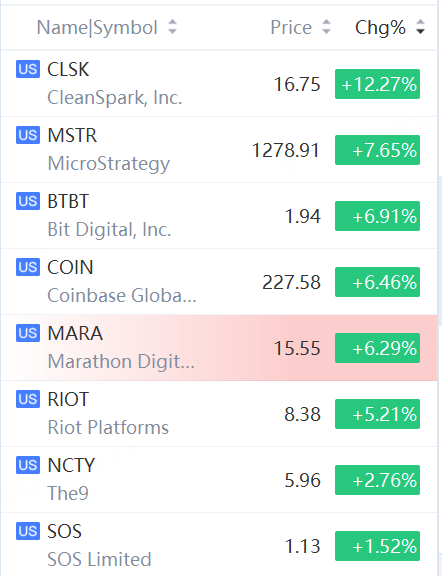Click the Chg% column header label

coord(380,28)
